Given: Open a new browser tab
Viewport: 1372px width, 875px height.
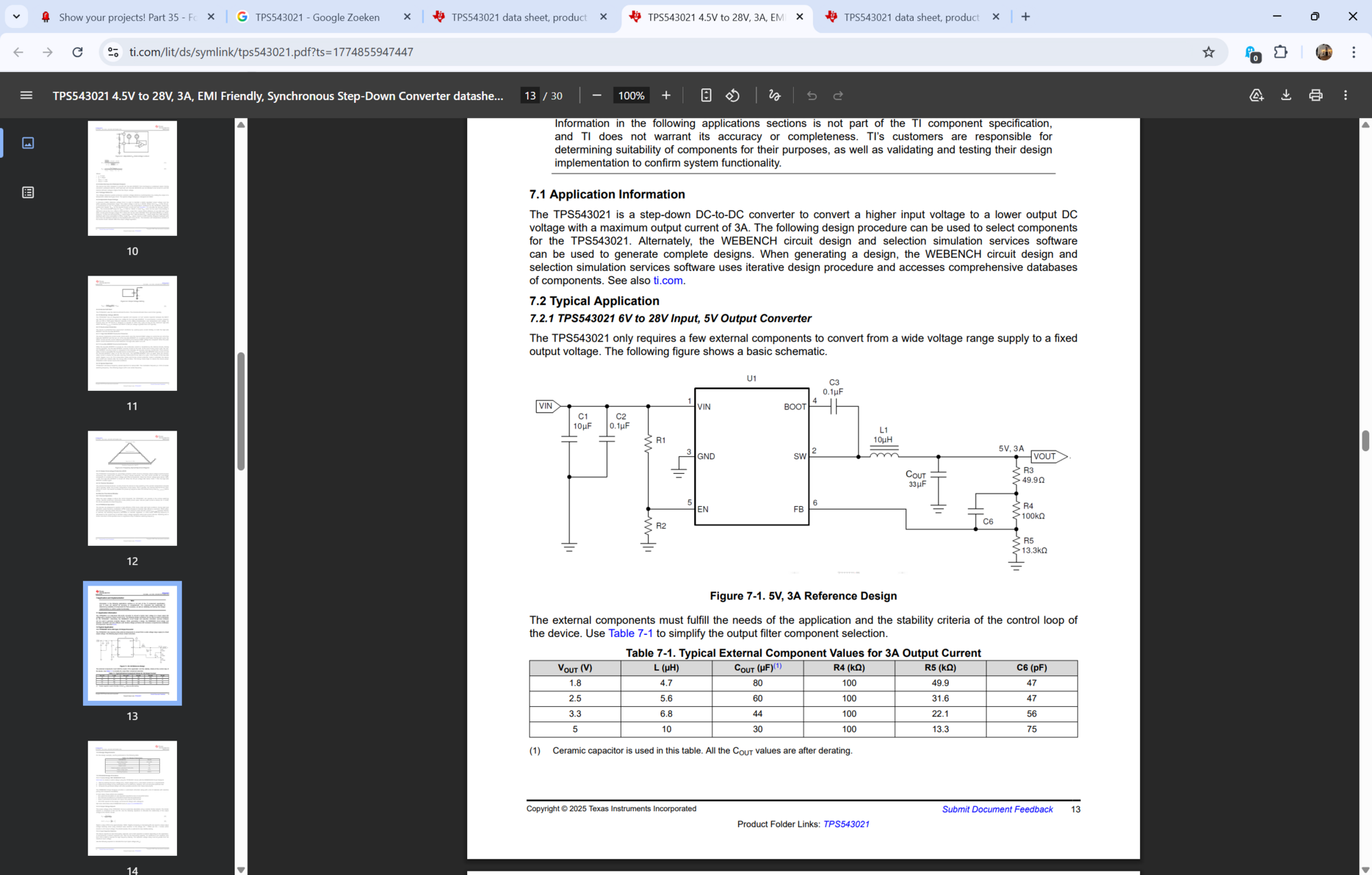Looking at the screenshot, I should [1026, 16].
